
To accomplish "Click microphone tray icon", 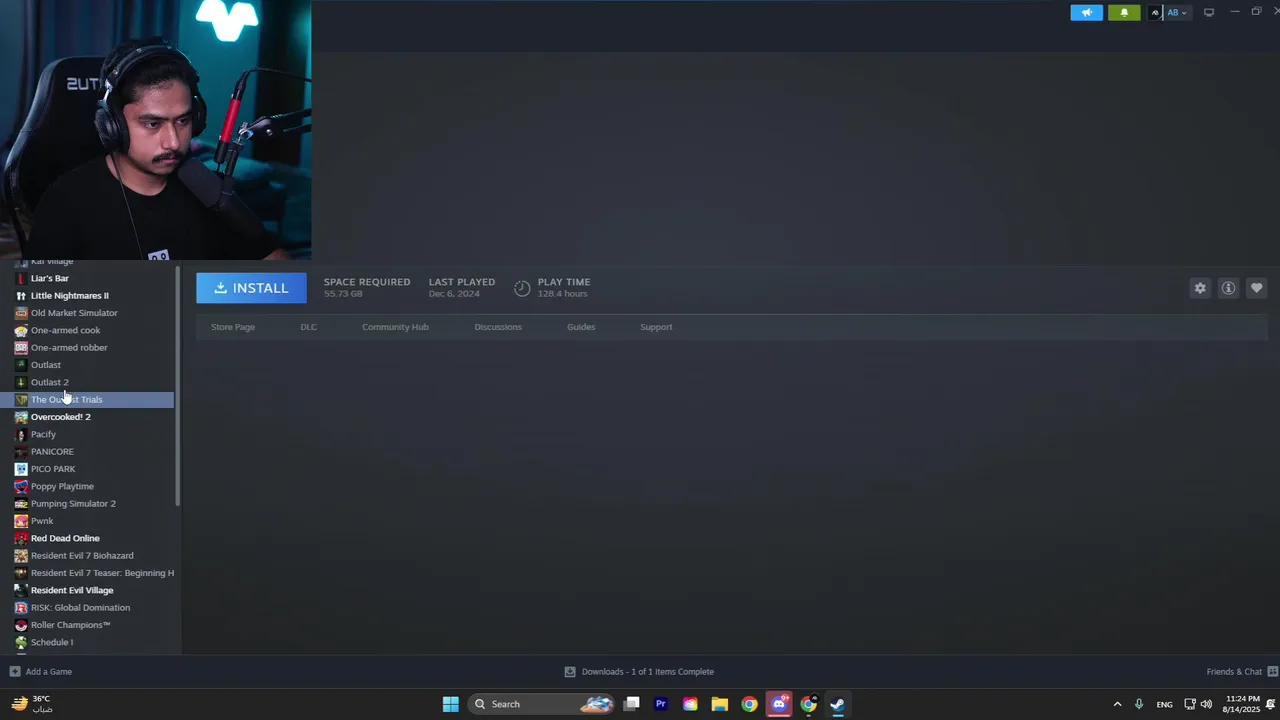I will coord(1138,704).
